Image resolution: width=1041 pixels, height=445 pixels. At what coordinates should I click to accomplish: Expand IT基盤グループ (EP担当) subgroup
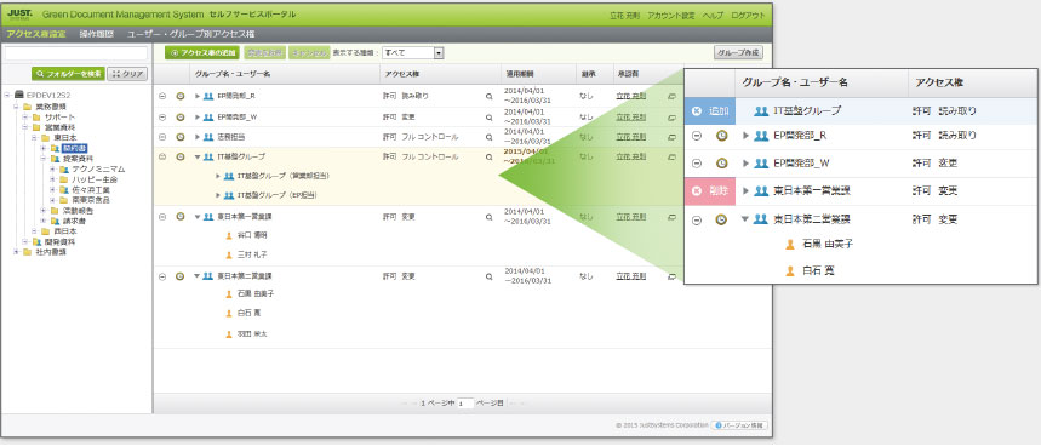click(x=218, y=196)
